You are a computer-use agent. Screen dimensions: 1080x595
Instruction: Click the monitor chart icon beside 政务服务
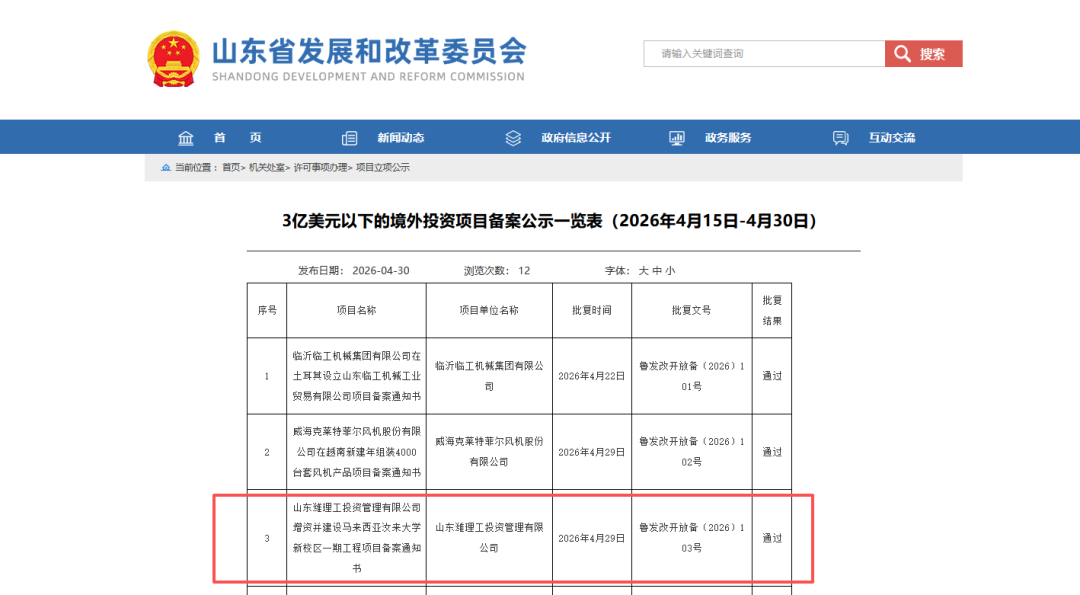click(677, 138)
